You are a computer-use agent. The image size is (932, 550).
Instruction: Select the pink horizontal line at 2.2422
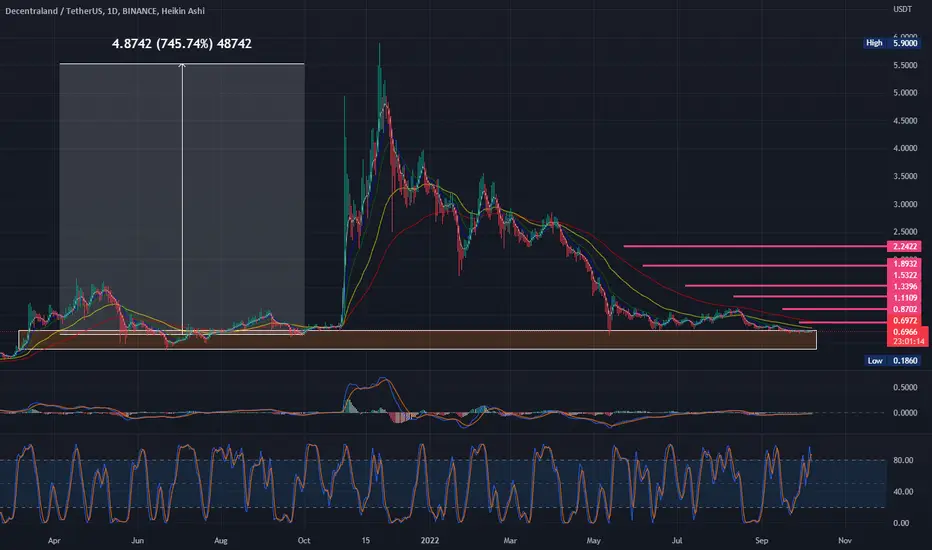755,246
